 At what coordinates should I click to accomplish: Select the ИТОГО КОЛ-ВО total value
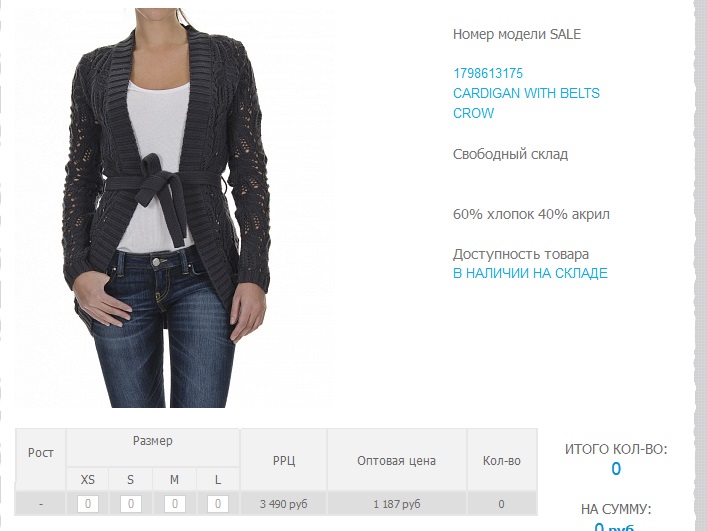616,469
